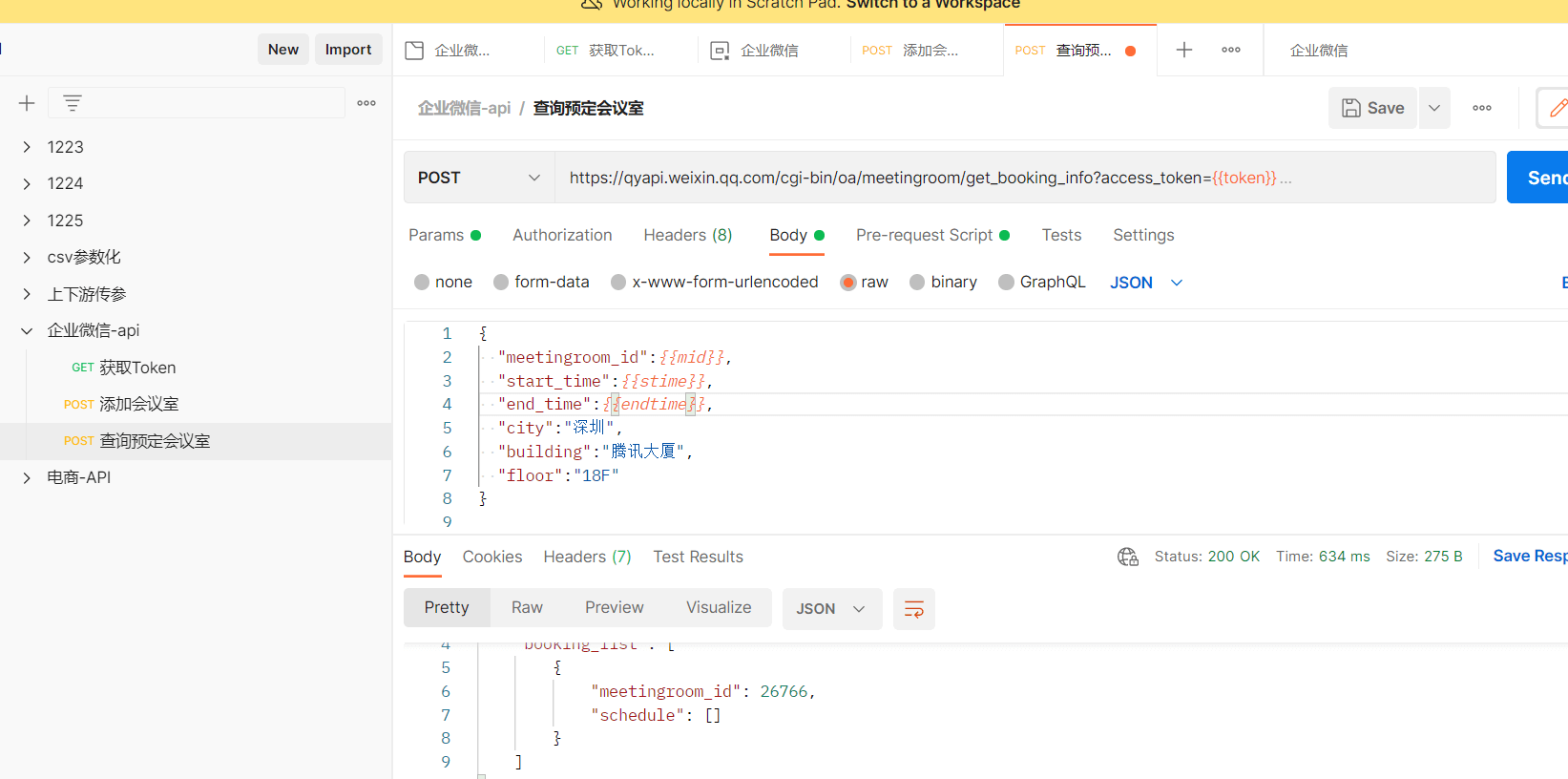This screenshot has width=1568, height=779.
Task: Switch to the second 企业微信 tab
Action: [x=773, y=51]
